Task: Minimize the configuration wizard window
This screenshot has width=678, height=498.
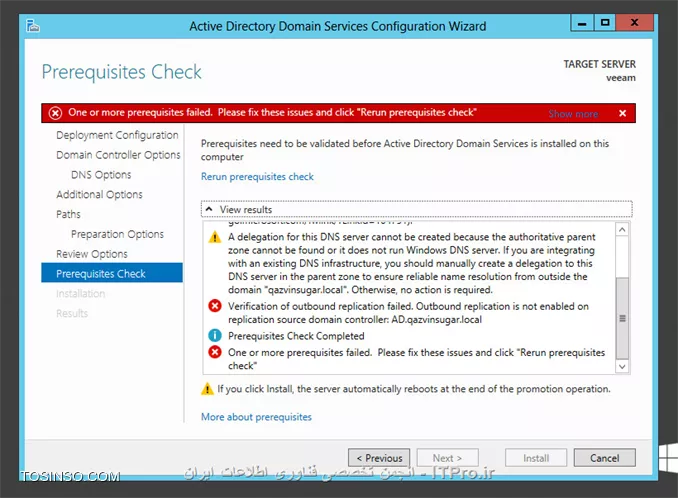Action: [582, 23]
